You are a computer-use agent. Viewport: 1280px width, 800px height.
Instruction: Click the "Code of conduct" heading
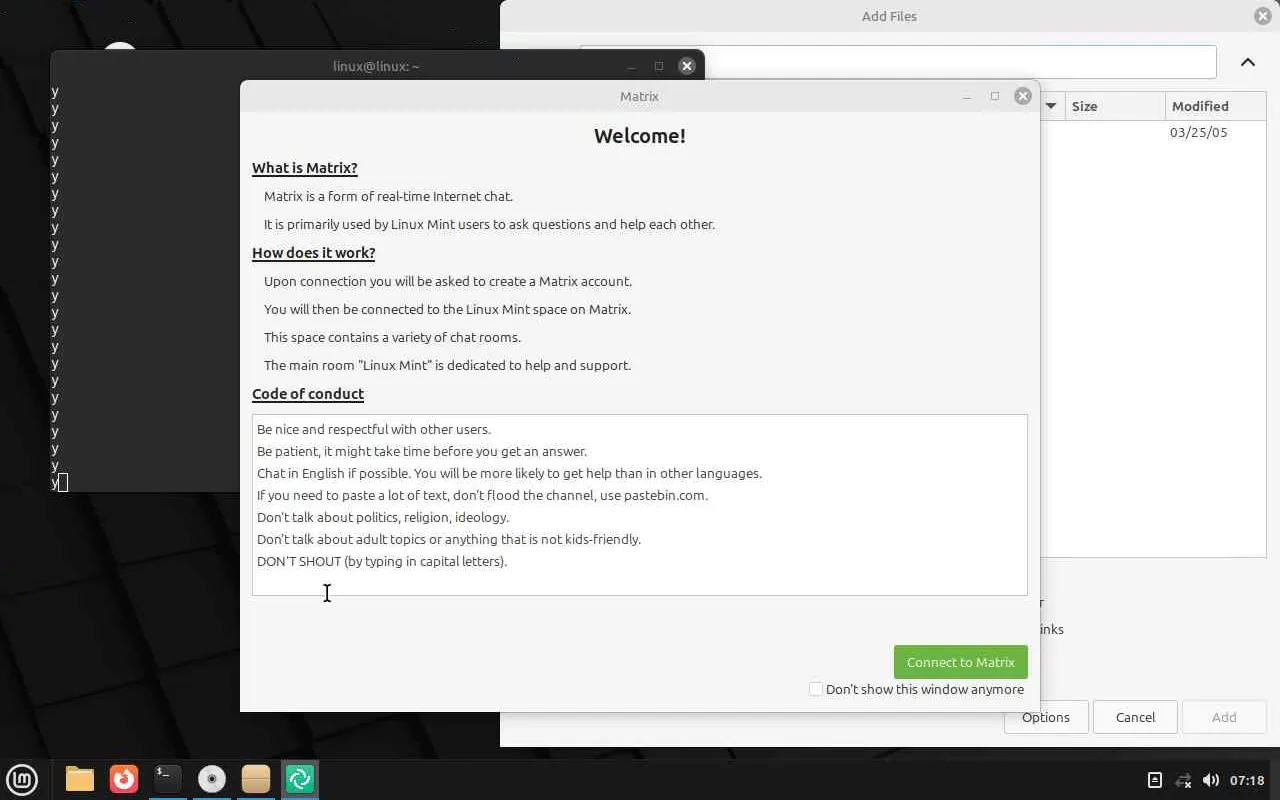[x=308, y=394]
